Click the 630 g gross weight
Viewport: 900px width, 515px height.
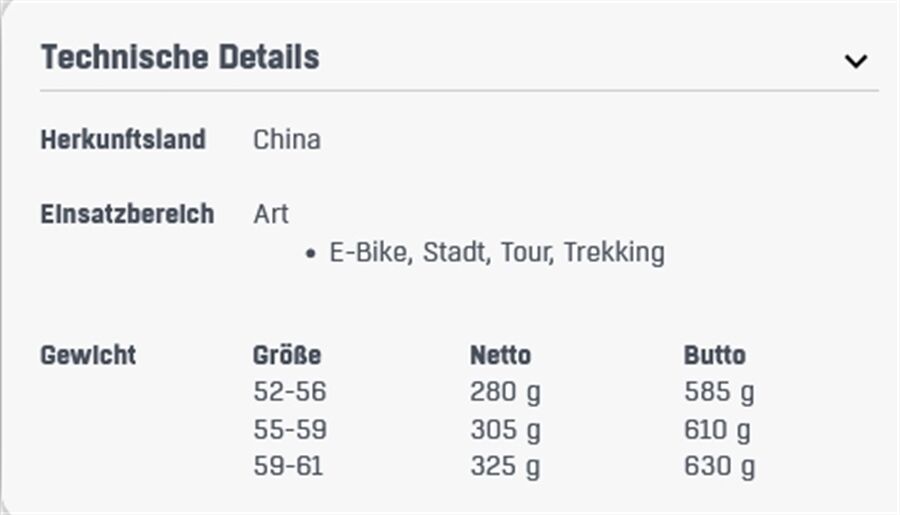point(719,467)
